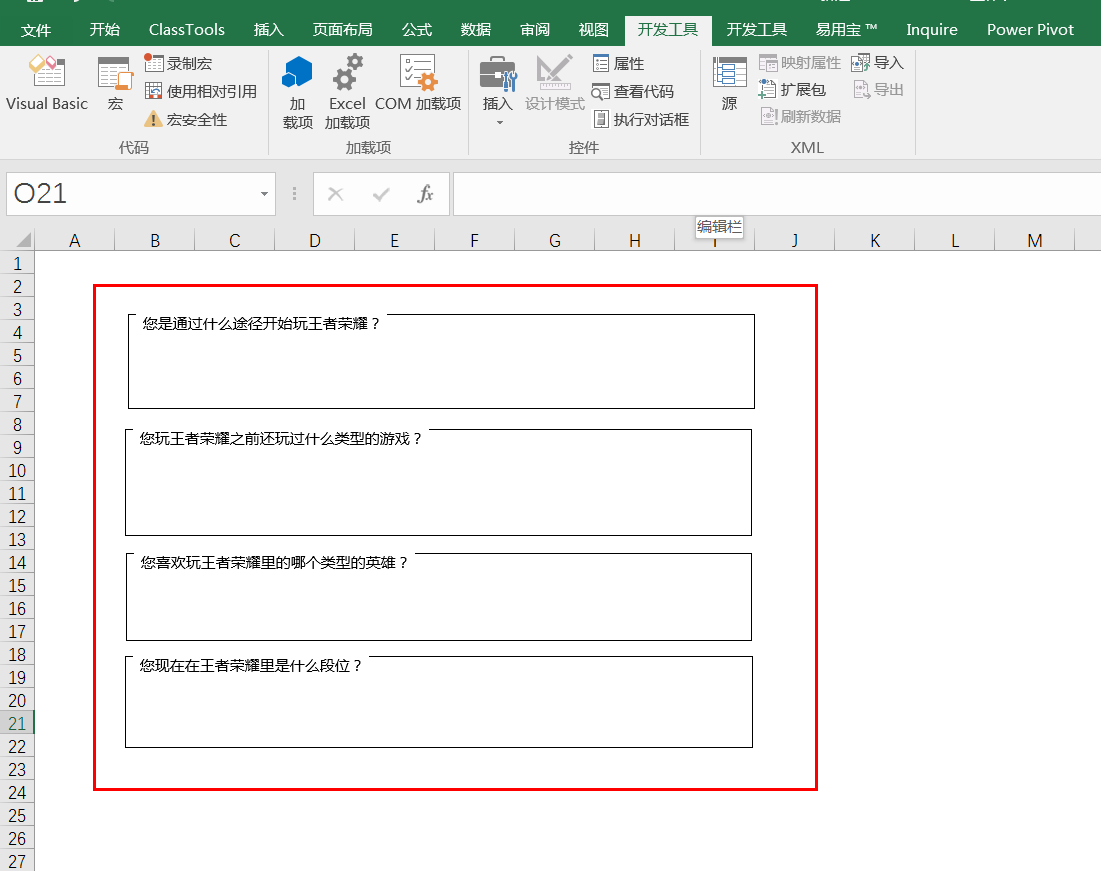Select row 1 header
1101x871 pixels.
click(18, 263)
